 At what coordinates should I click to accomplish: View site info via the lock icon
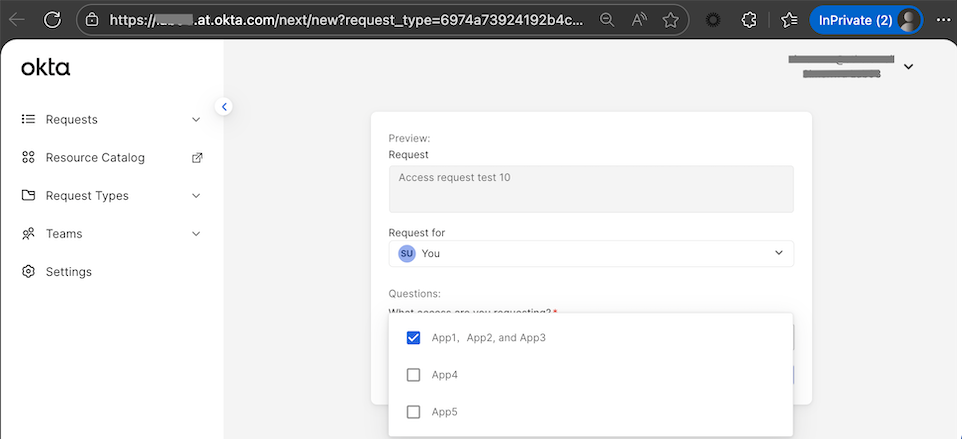pos(92,20)
